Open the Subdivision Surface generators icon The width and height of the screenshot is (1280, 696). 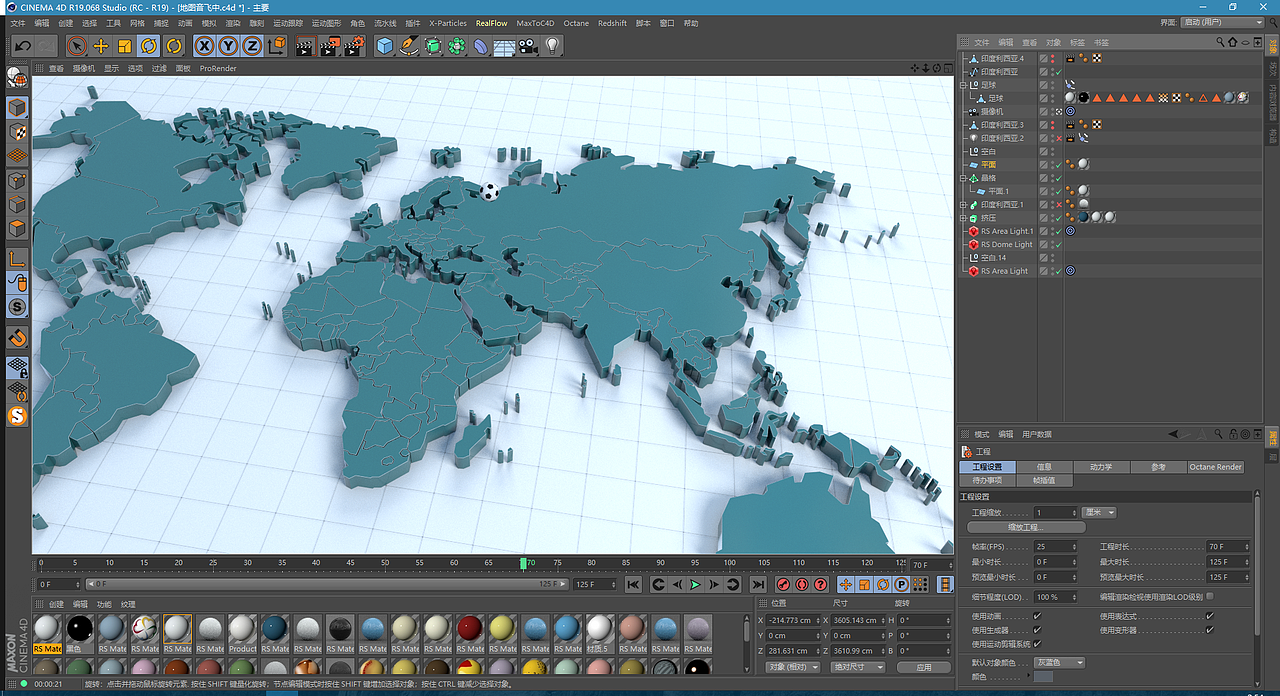[x=433, y=46]
